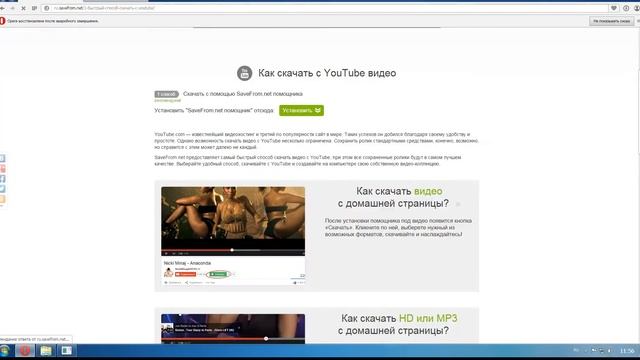Screen dimensions: 640x360
Task: Click the "Скачать с помощью SaveFrom.net помощника" text
Action: click(243, 94)
